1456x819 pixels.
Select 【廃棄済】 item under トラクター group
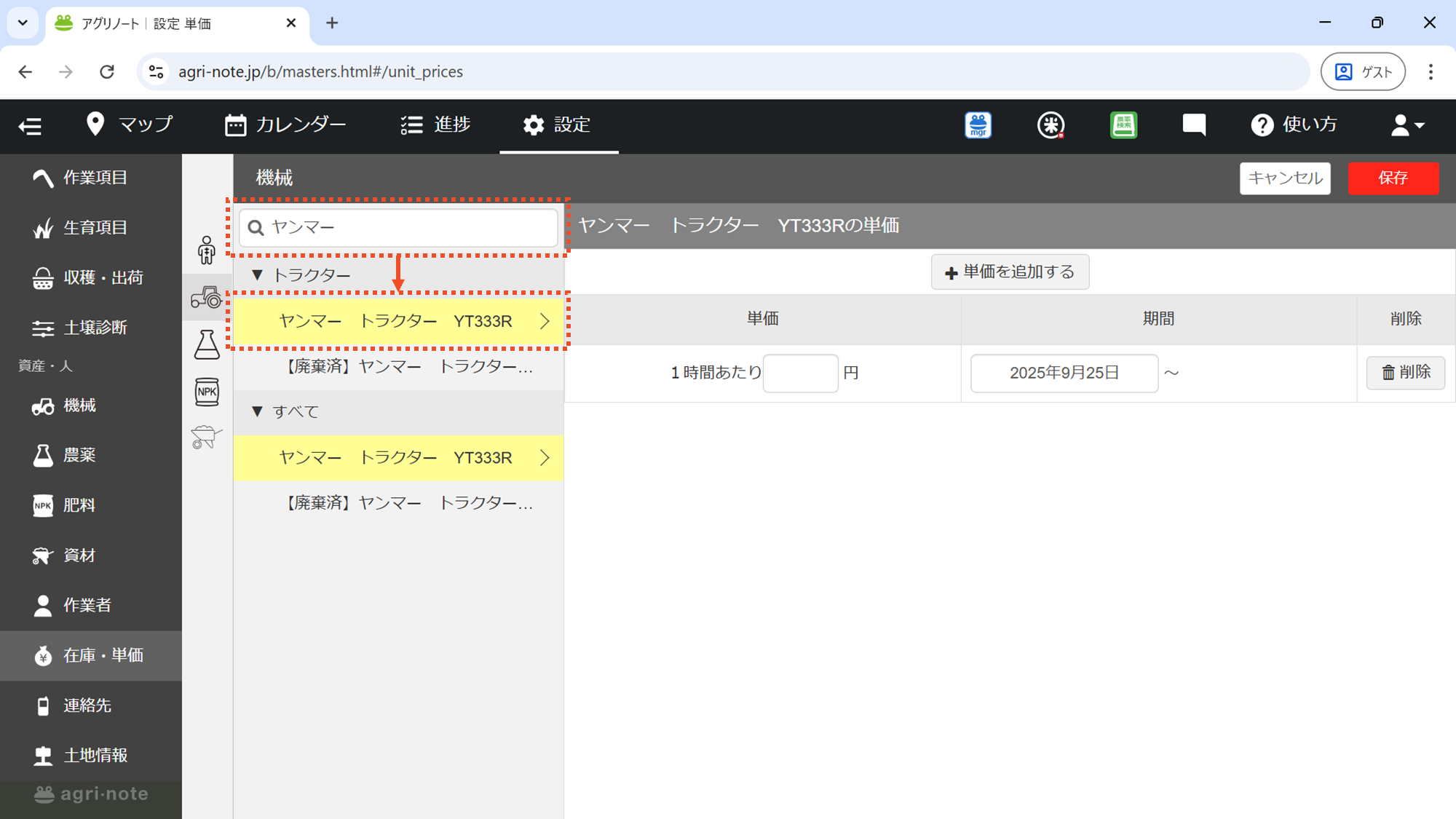tap(398, 366)
